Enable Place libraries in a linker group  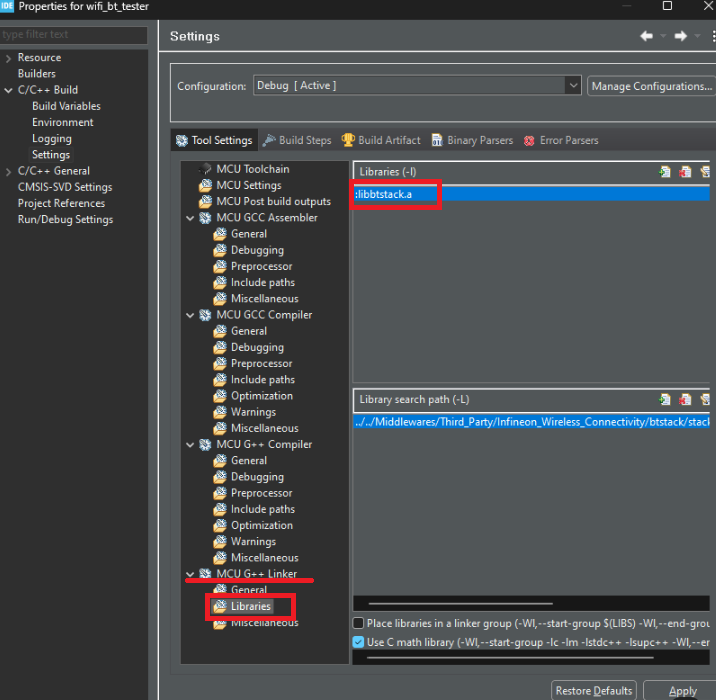pos(358,623)
